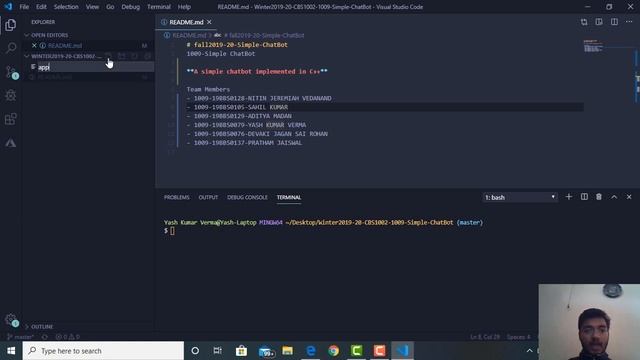Click Refresh Explorer icon
The width and height of the screenshot is (640, 360).
click(135, 56)
